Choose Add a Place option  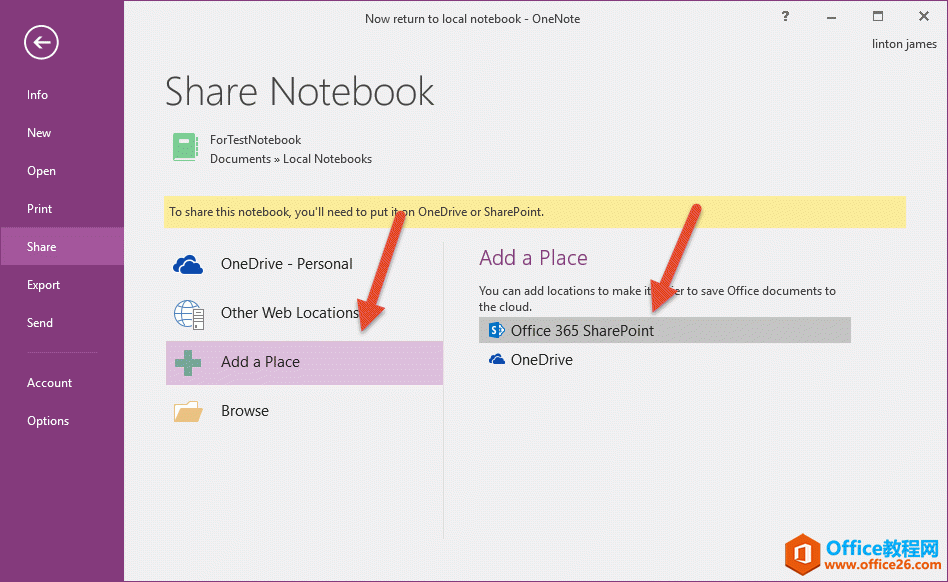(x=304, y=363)
